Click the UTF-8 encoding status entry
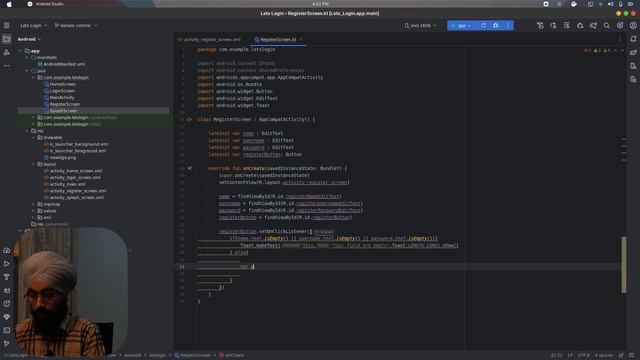 (584, 356)
